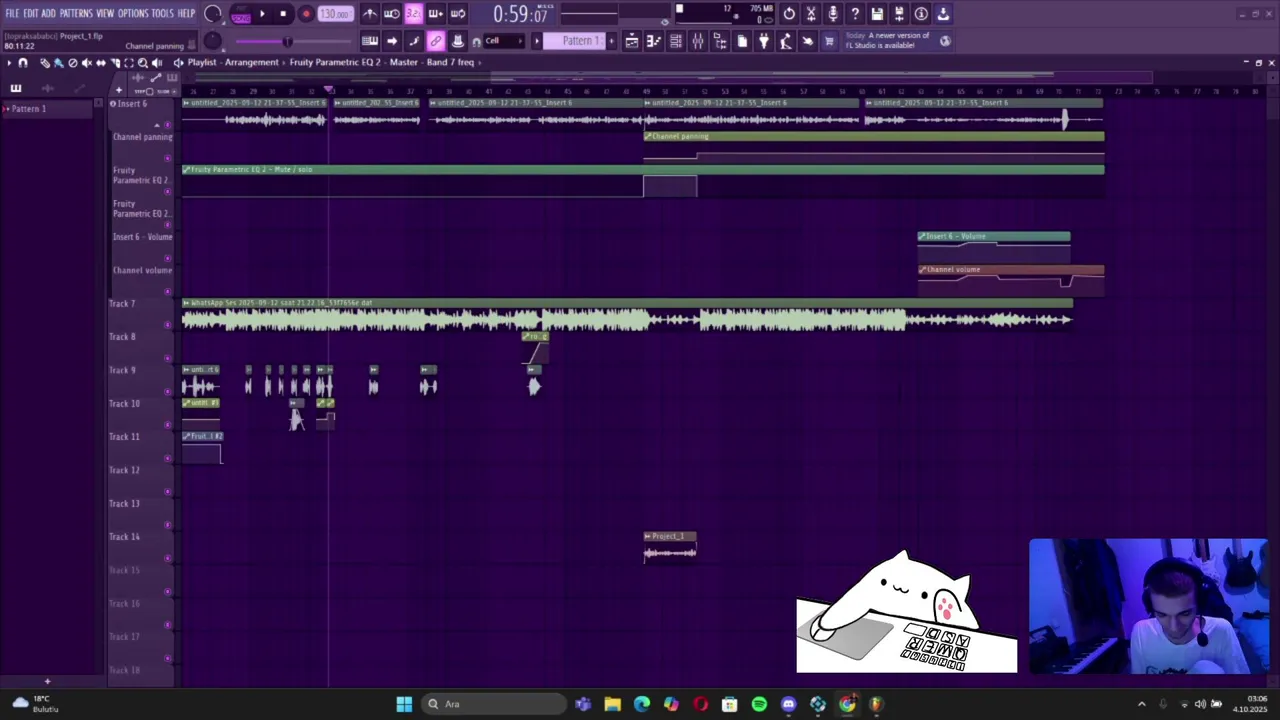Open the Mixer view icon
Image resolution: width=1280 pixels, height=720 pixels.
click(x=698, y=41)
